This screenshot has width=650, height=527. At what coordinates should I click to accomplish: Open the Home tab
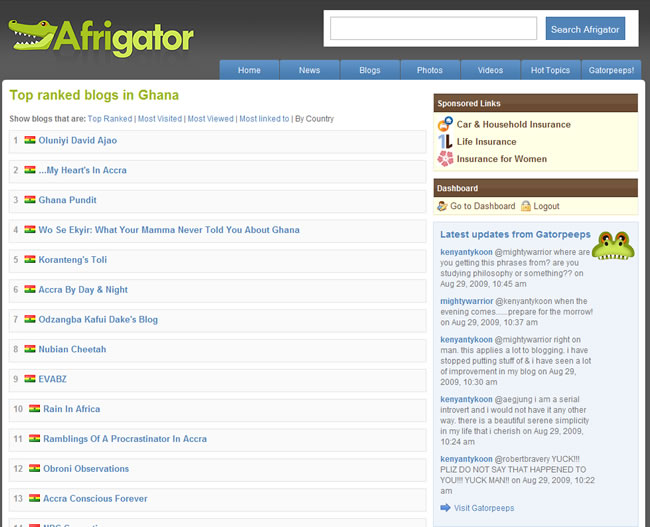coord(249,70)
